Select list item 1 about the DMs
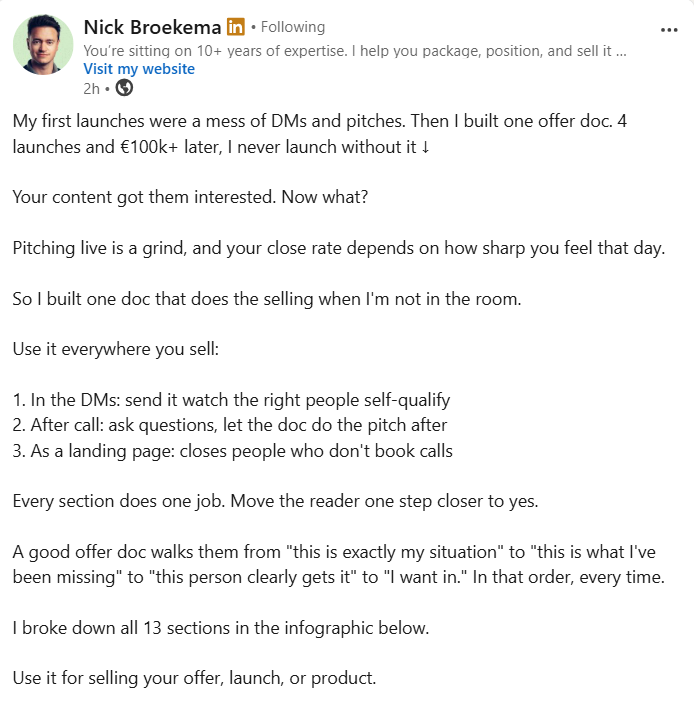The image size is (694, 707). 231,400
